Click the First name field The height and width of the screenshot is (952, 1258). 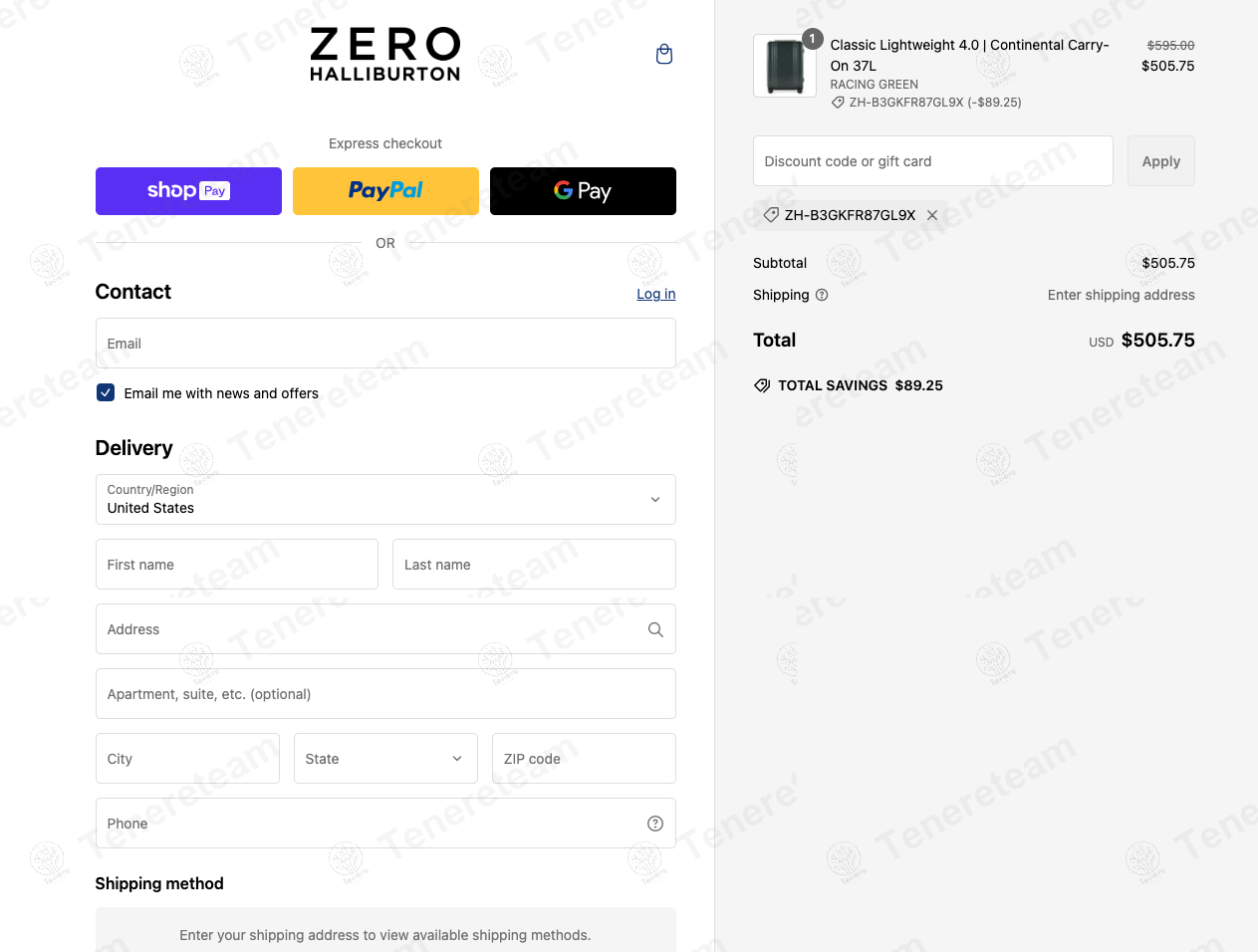point(237,565)
